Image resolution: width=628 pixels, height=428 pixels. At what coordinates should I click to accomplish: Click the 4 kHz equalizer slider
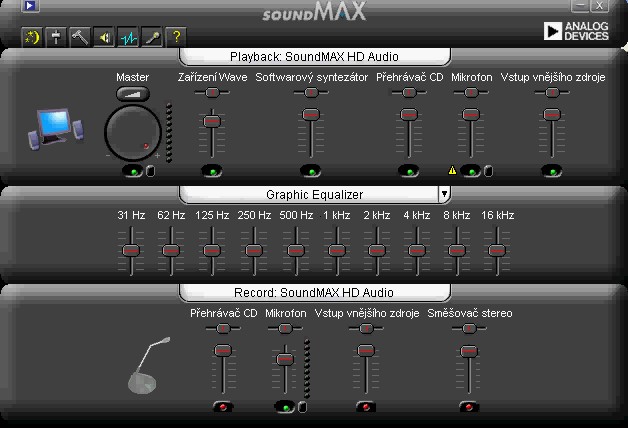click(x=417, y=251)
